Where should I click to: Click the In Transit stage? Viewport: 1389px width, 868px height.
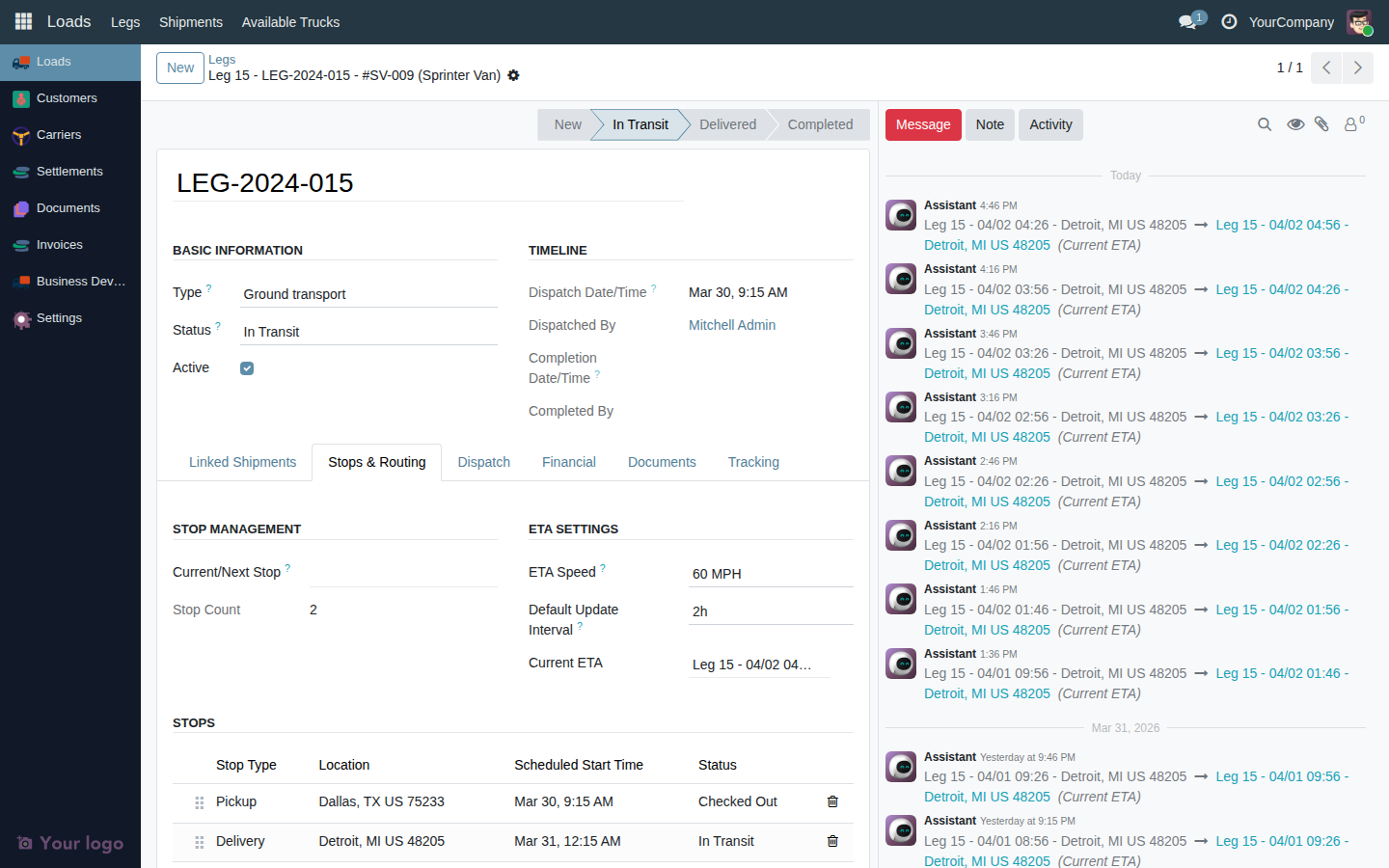[640, 124]
